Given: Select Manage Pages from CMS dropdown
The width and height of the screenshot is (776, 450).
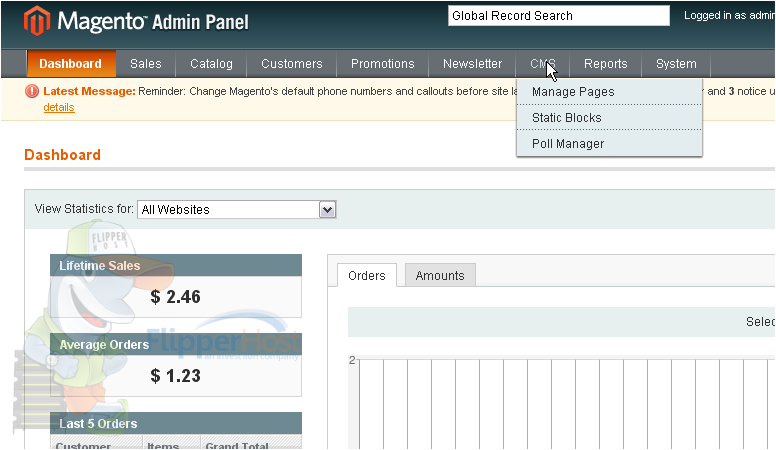Looking at the screenshot, I should pyautogui.click(x=609, y=92).
